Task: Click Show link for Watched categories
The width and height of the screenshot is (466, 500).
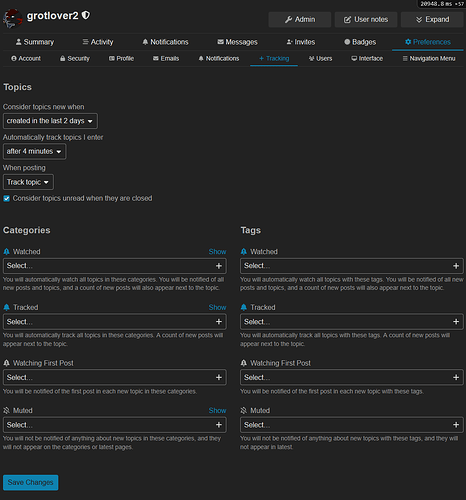Action: point(217,252)
